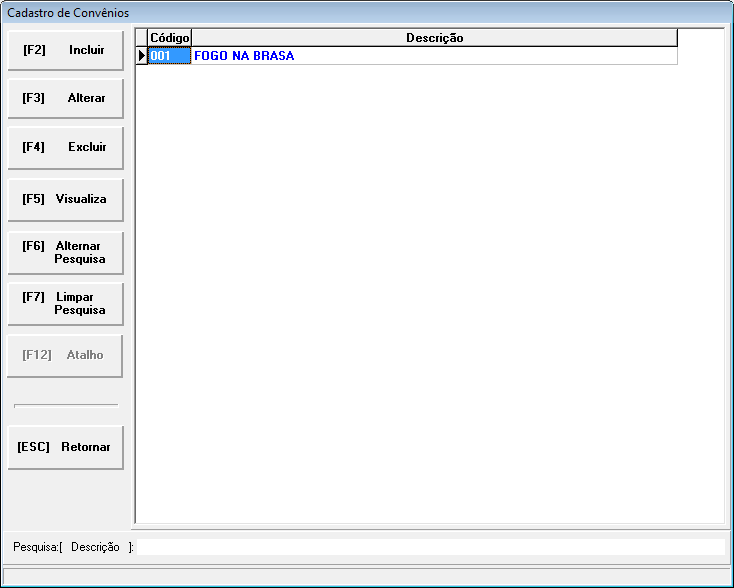The height and width of the screenshot is (588, 734).
Task: Clear the search with Limpar Pesquisa
Action: [65, 303]
